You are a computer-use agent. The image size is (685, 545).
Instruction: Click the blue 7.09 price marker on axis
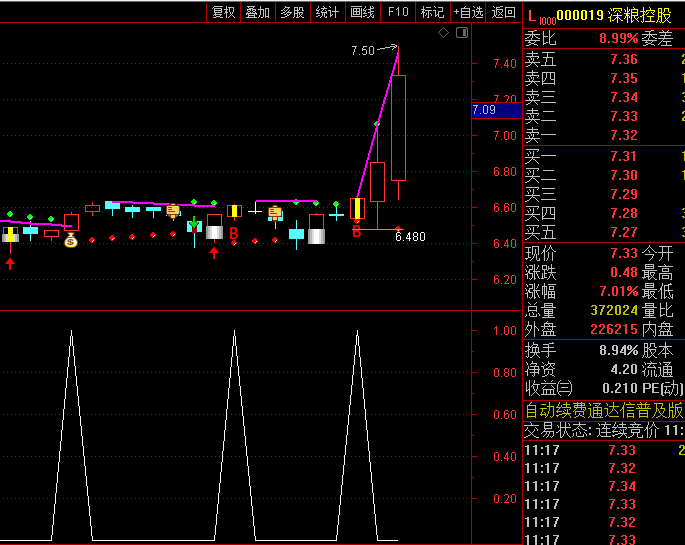[x=496, y=110]
